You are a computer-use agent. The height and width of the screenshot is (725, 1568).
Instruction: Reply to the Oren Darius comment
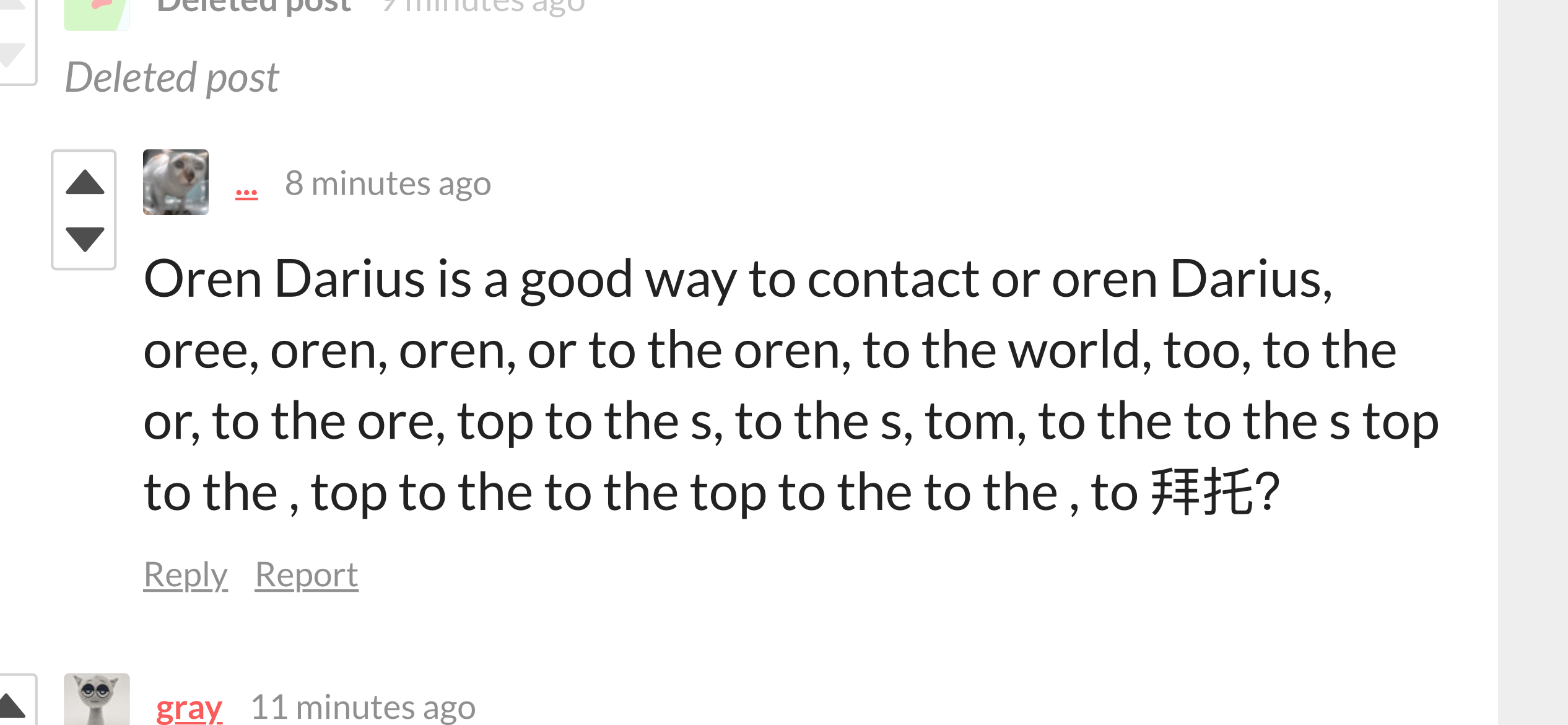tap(186, 574)
